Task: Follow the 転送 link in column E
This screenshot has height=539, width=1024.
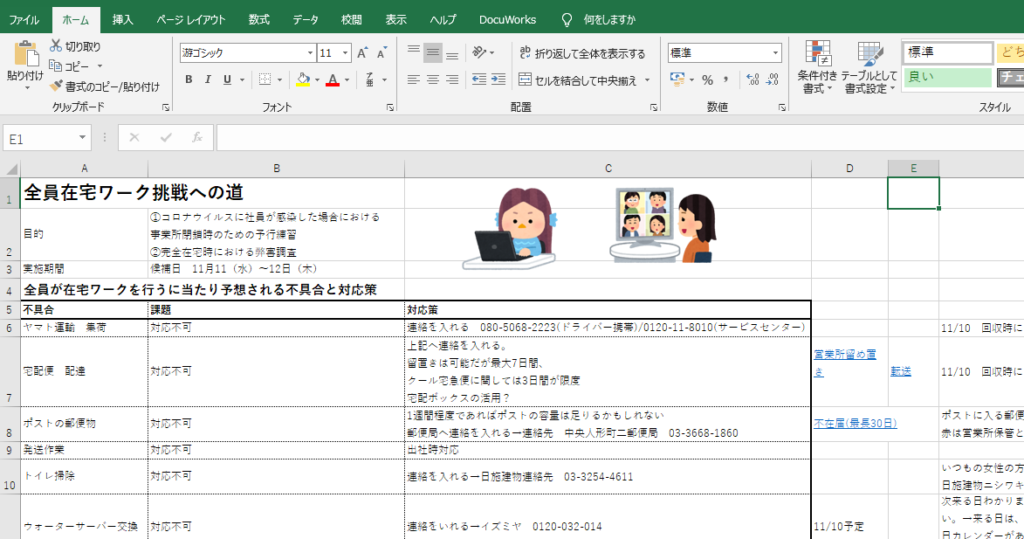Action: (x=900, y=371)
